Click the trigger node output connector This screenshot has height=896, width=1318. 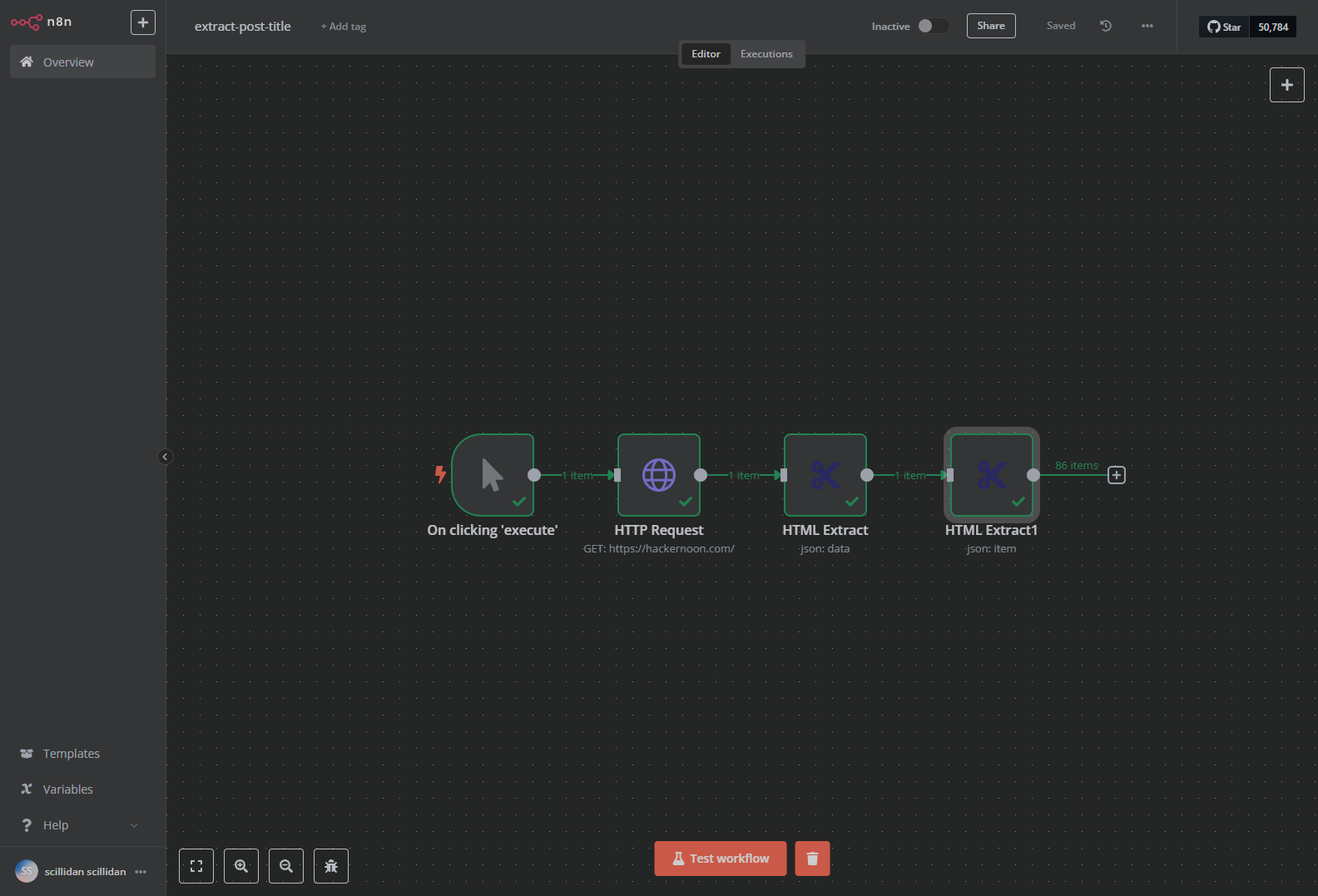point(534,475)
